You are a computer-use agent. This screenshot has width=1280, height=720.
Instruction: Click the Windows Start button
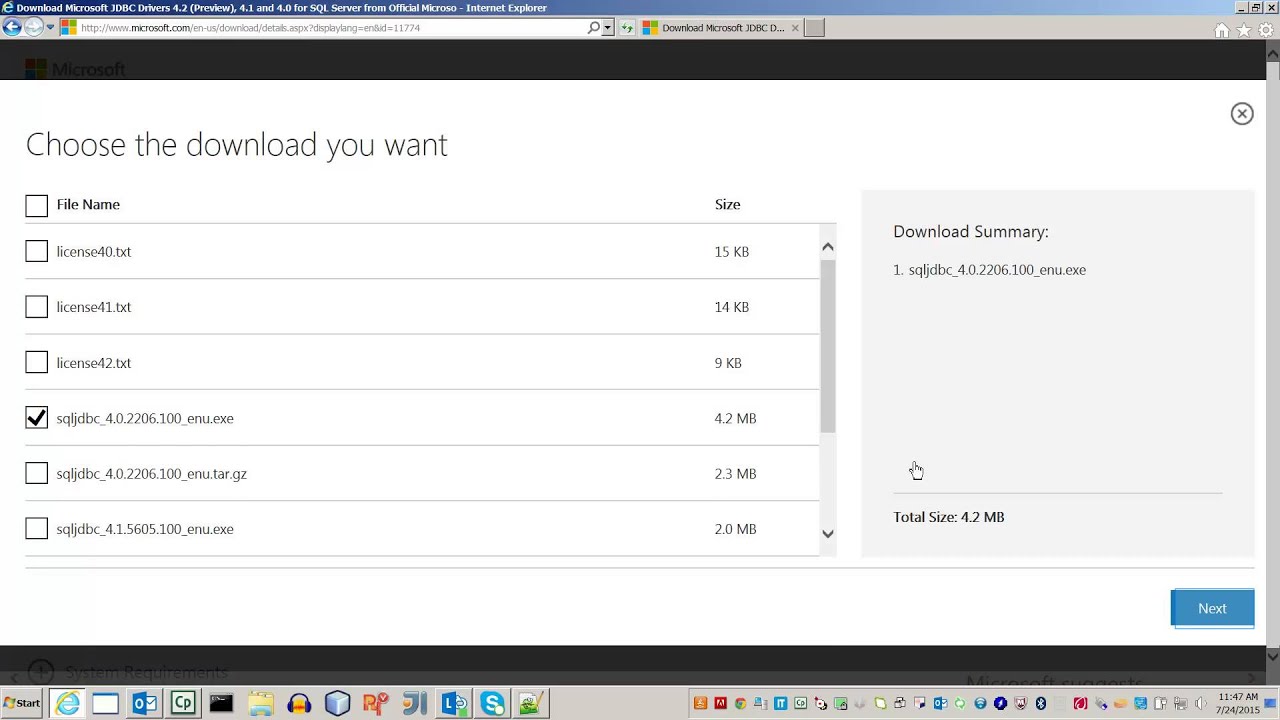22,703
